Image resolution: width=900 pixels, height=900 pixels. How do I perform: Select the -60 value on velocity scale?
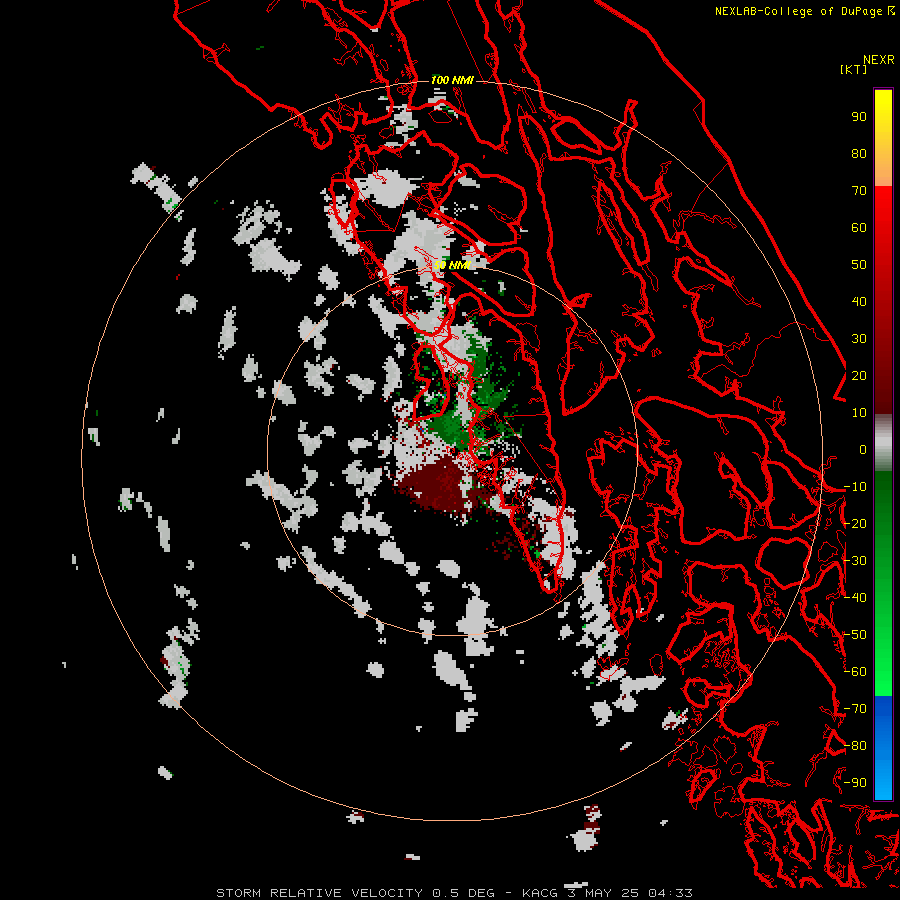coord(855,672)
